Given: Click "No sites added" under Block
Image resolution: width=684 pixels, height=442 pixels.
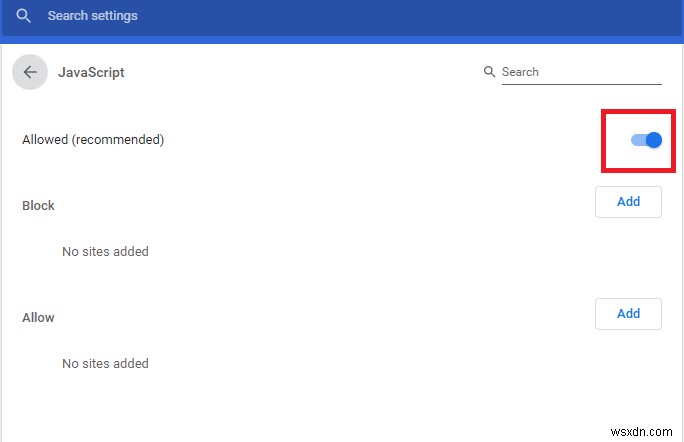Looking at the screenshot, I should [105, 252].
